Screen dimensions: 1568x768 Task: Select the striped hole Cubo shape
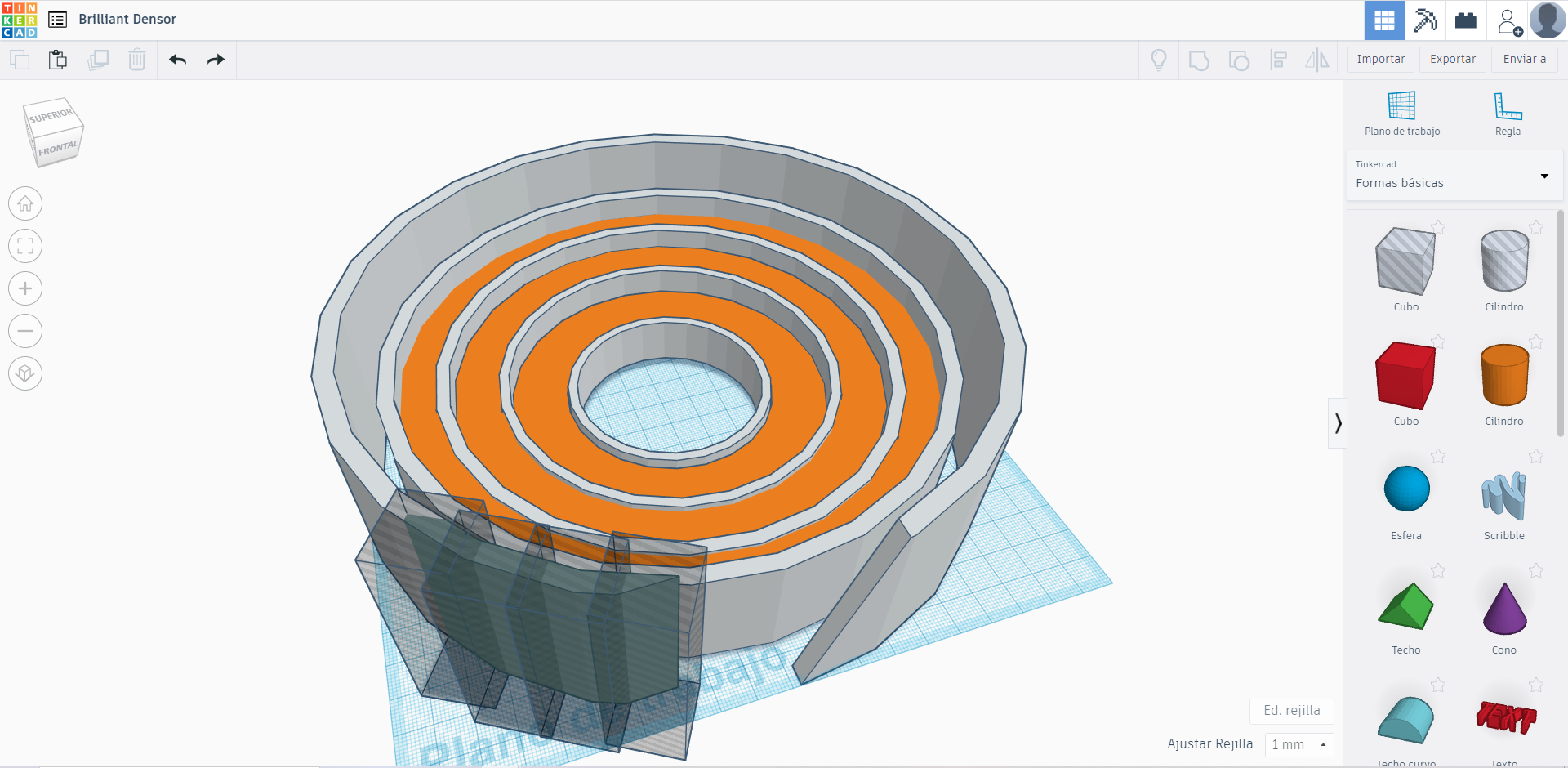coord(1405,261)
